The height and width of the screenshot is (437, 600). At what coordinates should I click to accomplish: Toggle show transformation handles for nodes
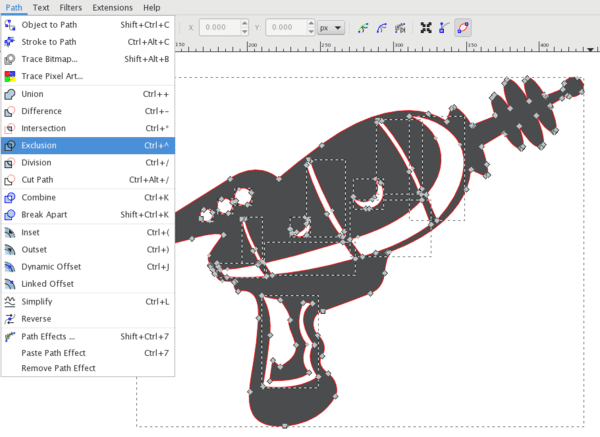(x=427, y=28)
